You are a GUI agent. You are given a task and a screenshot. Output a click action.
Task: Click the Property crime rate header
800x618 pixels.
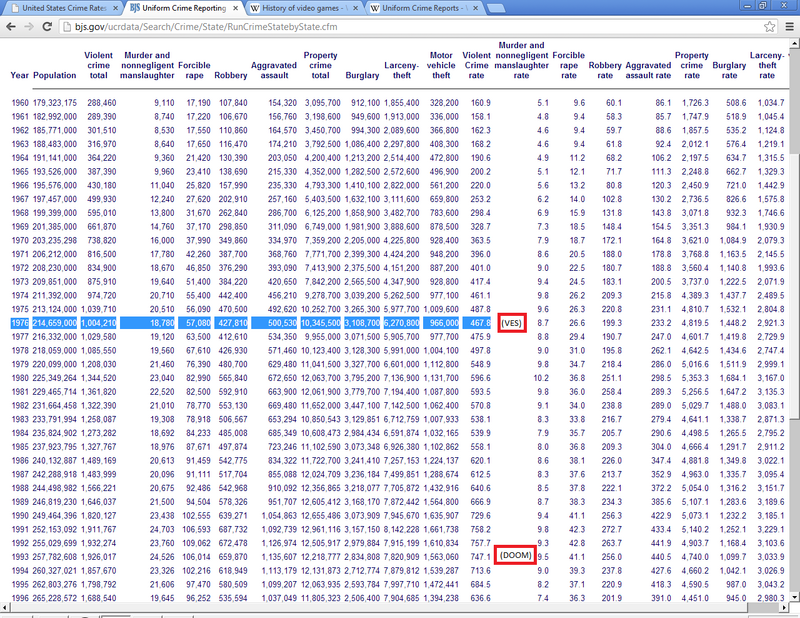click(691, 65)
